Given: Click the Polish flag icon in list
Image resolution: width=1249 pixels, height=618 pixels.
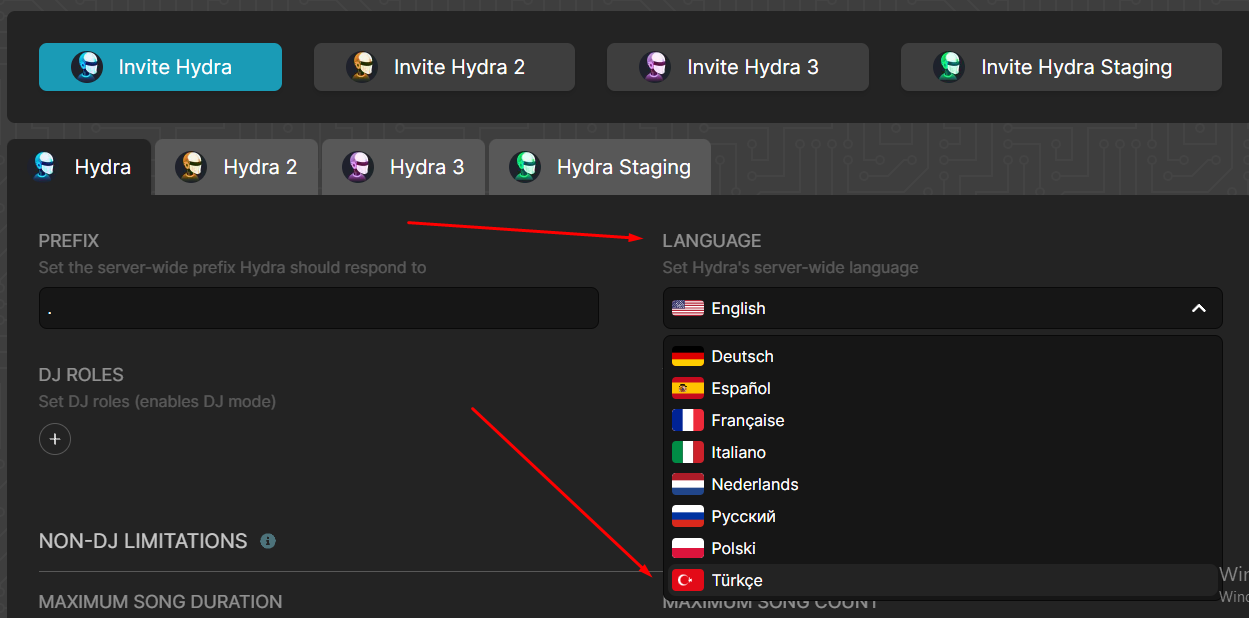Looking at the screenshot, I should [688, 549].
